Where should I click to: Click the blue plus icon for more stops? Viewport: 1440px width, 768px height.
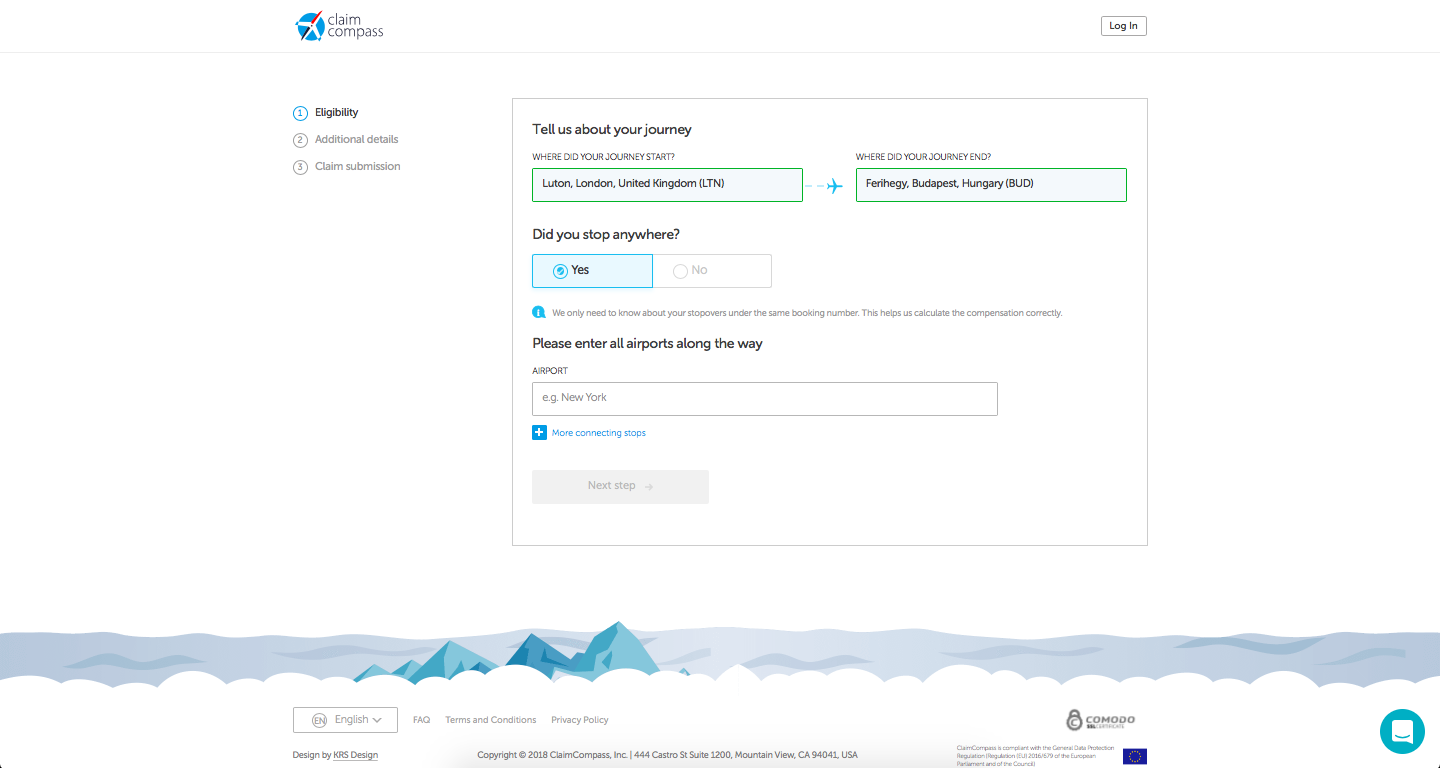click(539, 433)
